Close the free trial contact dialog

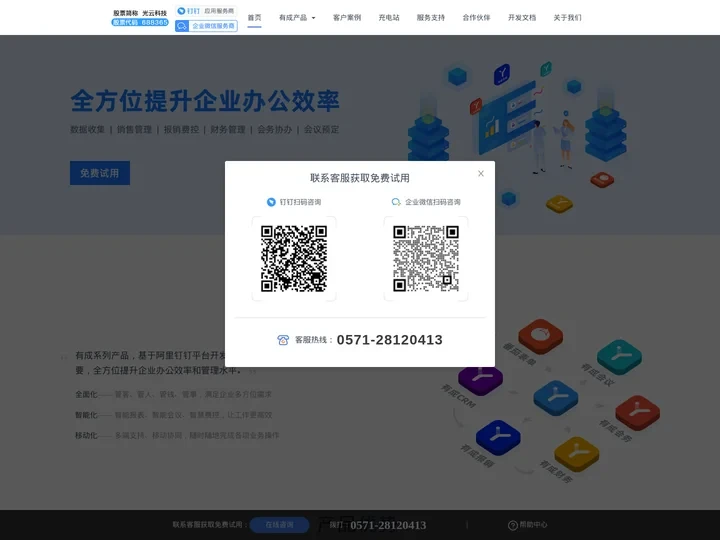coord(481,174)
